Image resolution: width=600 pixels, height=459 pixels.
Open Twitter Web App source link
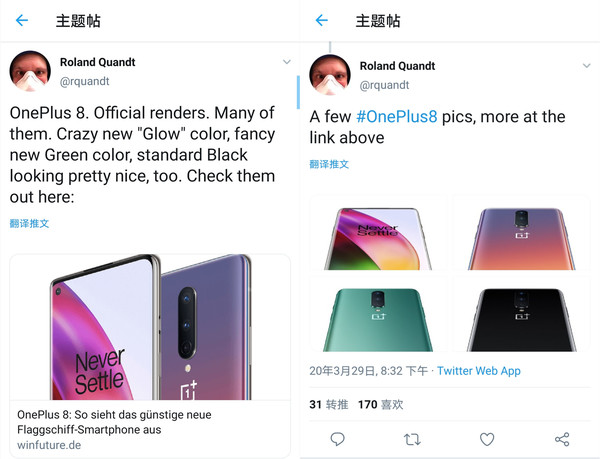pos(479,371)
